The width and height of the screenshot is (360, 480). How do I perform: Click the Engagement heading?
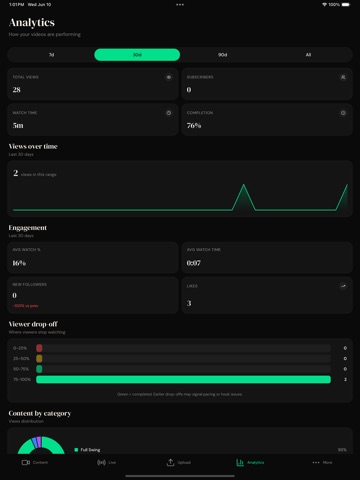(x=28, y=228)
